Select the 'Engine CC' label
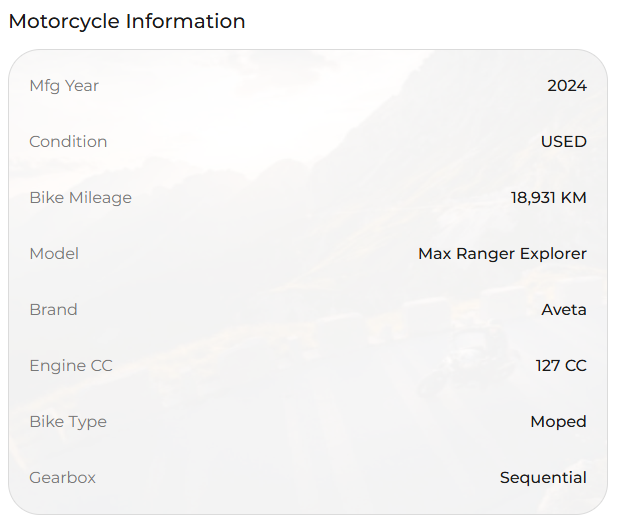The width and height of the screenshot is (619, 529). click(x=71, y=366)
